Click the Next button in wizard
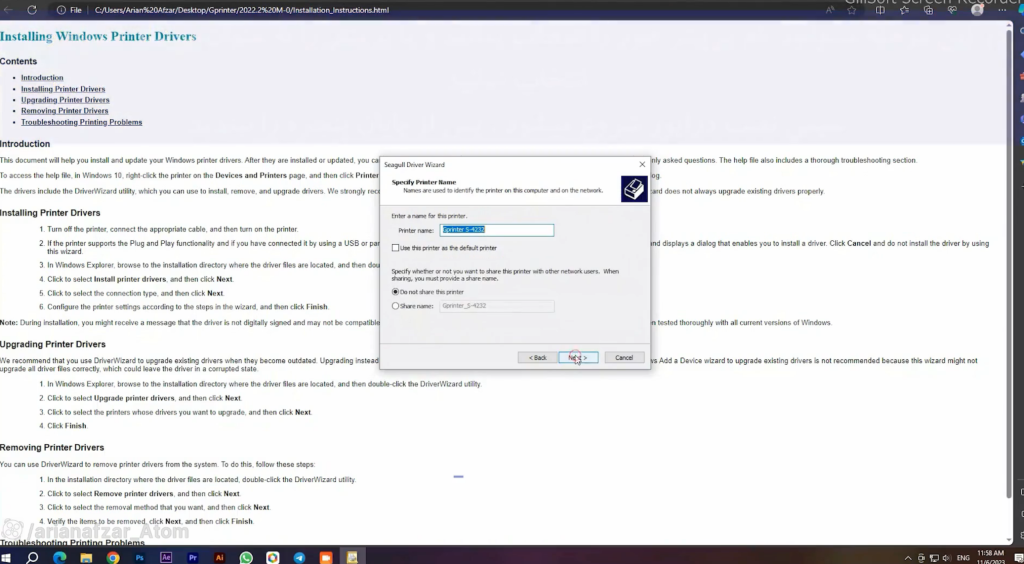 pos(578,358)
